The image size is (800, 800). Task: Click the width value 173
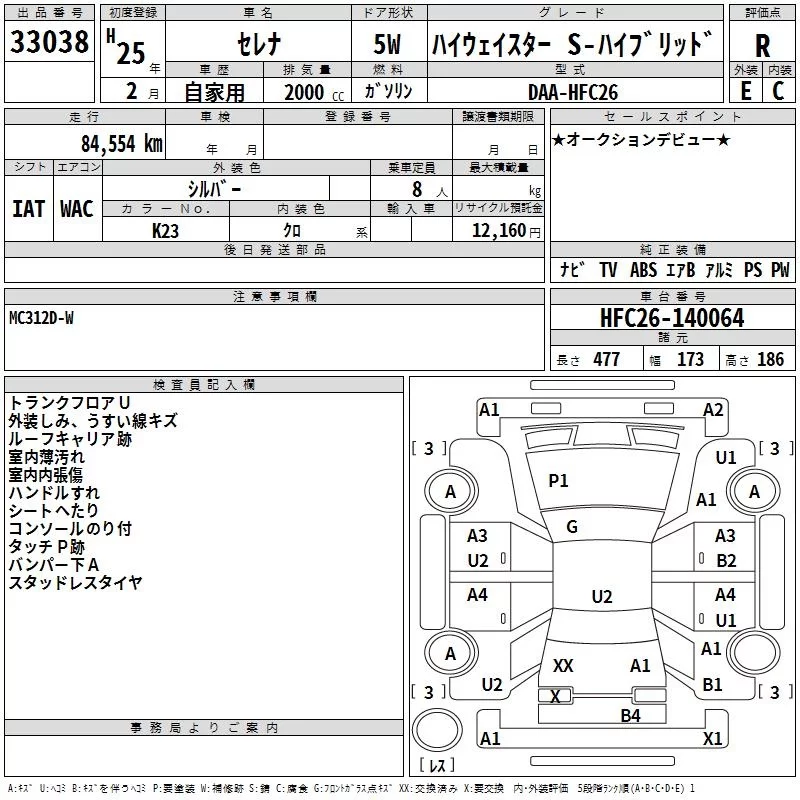click(690, 359)
